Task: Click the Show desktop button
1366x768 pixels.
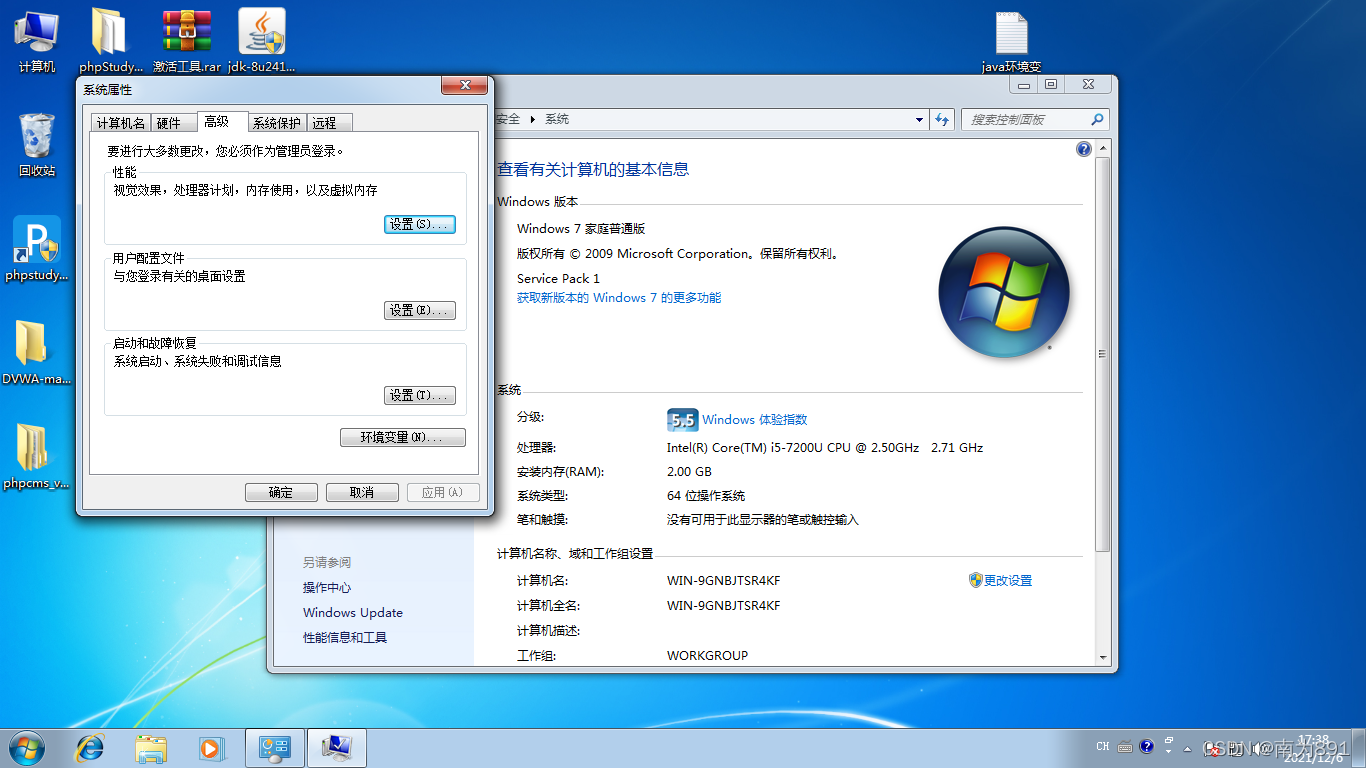Action: 1358,748
